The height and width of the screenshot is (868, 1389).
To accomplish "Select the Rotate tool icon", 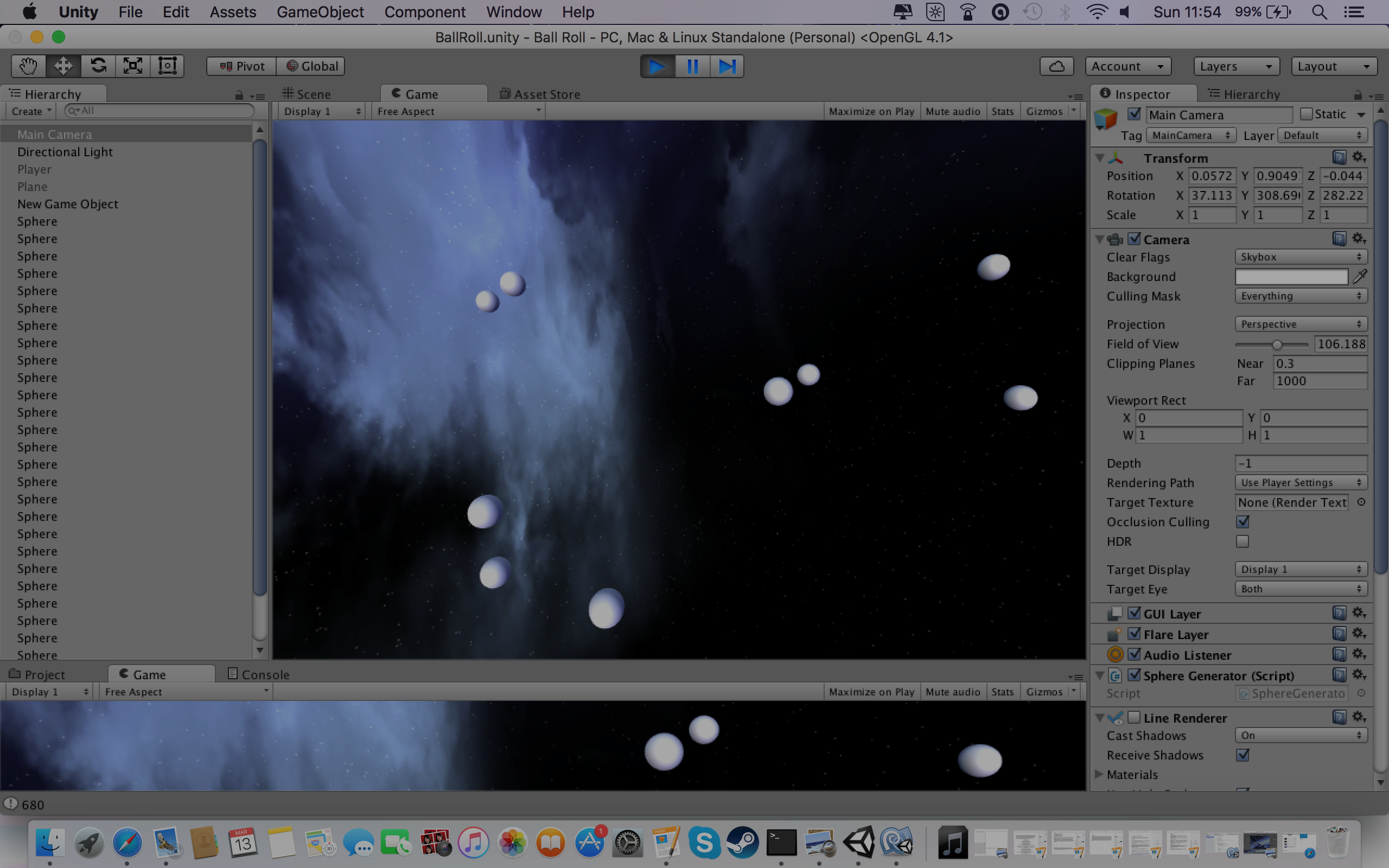I will [x=98, y=66].
